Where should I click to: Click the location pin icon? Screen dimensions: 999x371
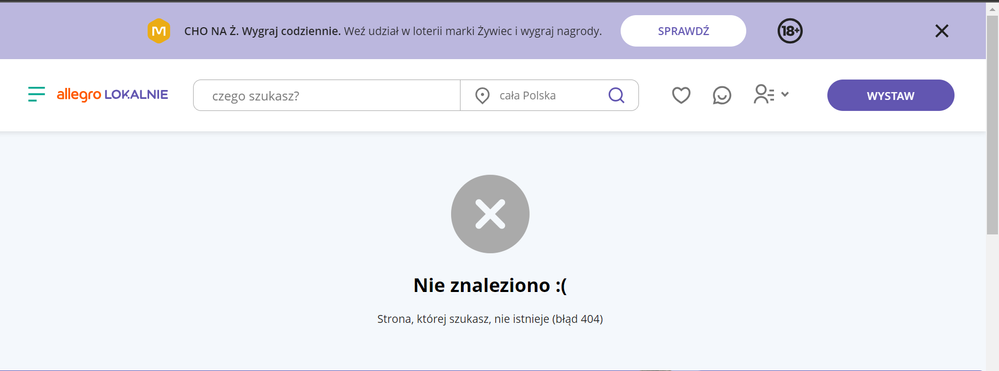tap(482, 96)
